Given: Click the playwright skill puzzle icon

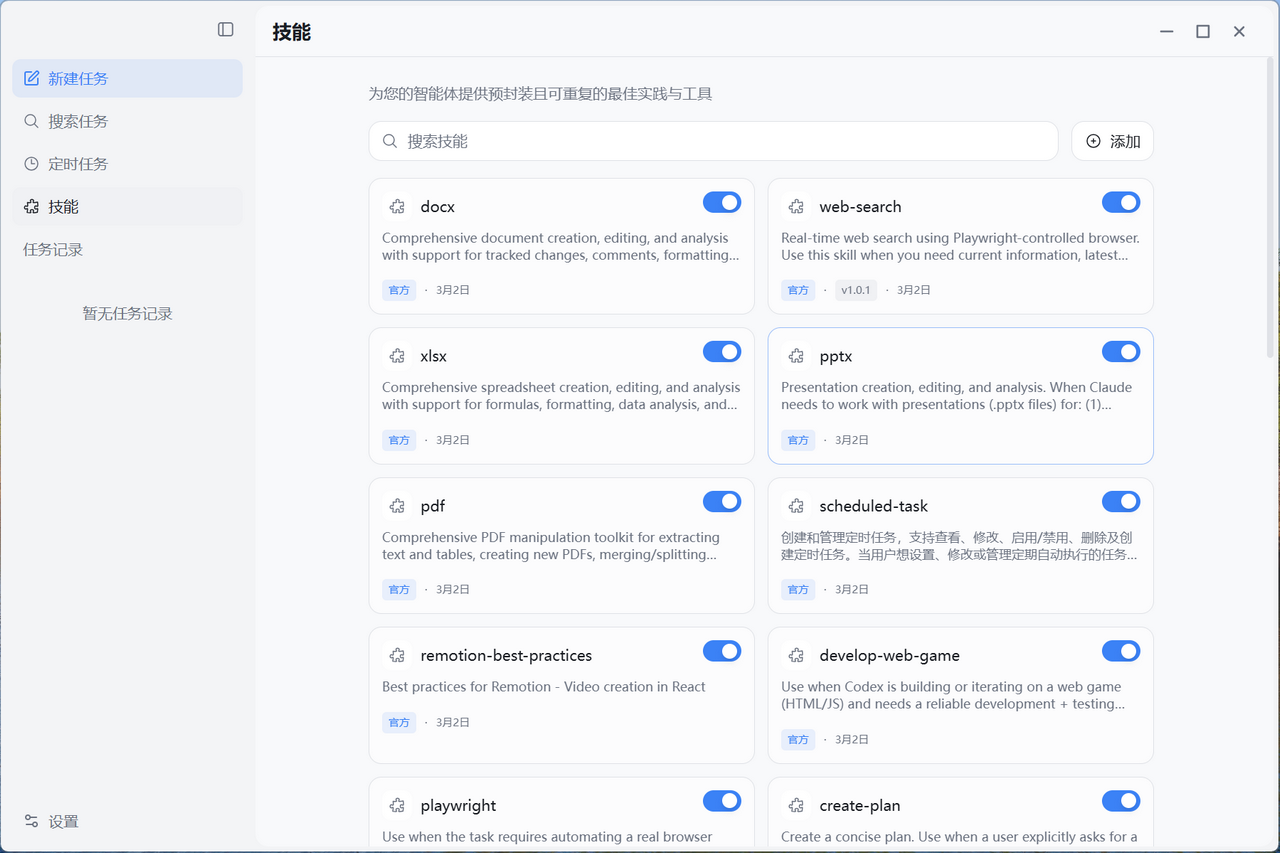Looking at the screenshot, I should [x=397, y=806].
